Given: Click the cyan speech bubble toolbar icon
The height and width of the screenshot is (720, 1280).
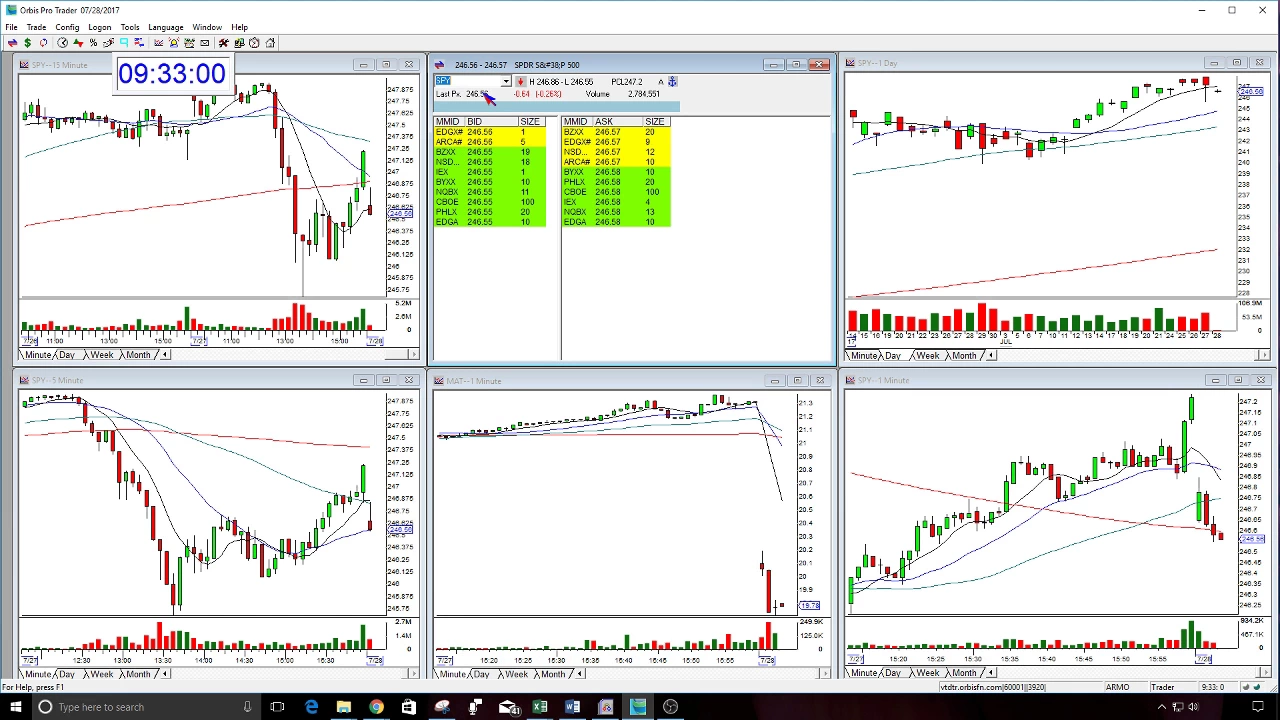Looking at the screenshot, I should [x=124, y=42].
